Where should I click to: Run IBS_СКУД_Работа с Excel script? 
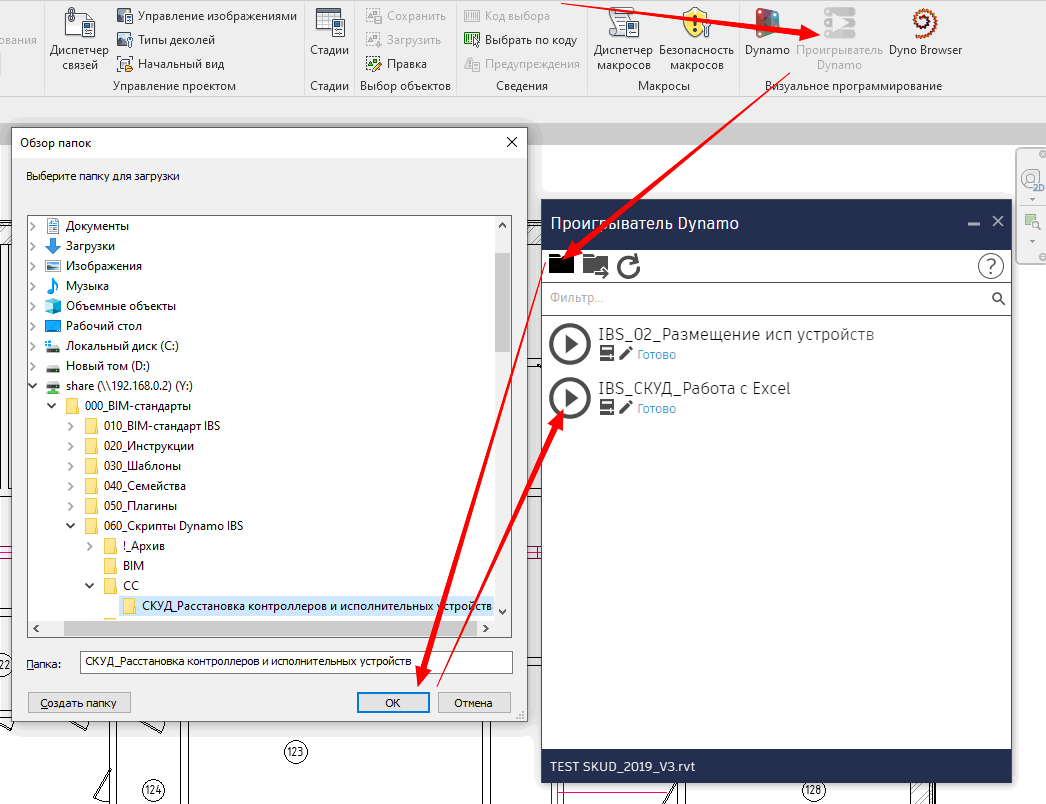pyautogui.click(x=570, y=398)
